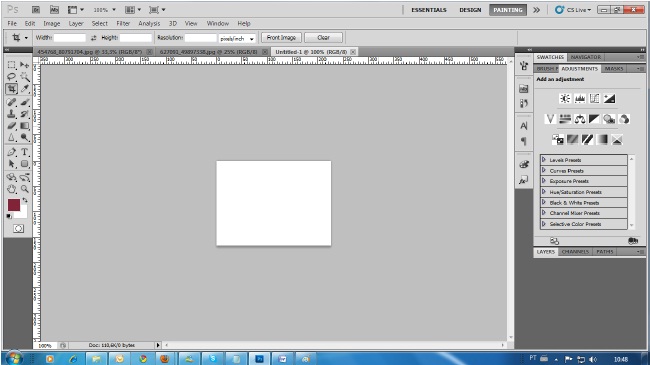Viewport: 650px width, 365px height.
Task: Swap foreground and background colors
Action: [25, 200]
